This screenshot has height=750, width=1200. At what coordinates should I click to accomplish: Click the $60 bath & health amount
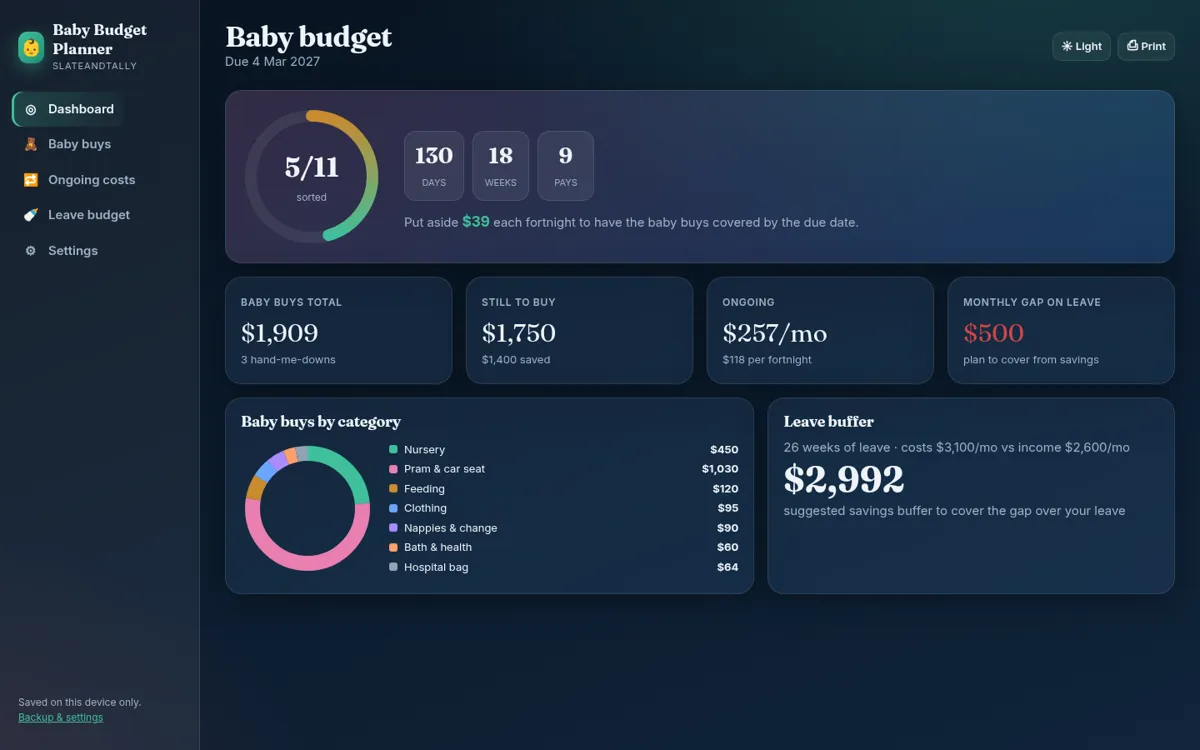coord(728,547)
